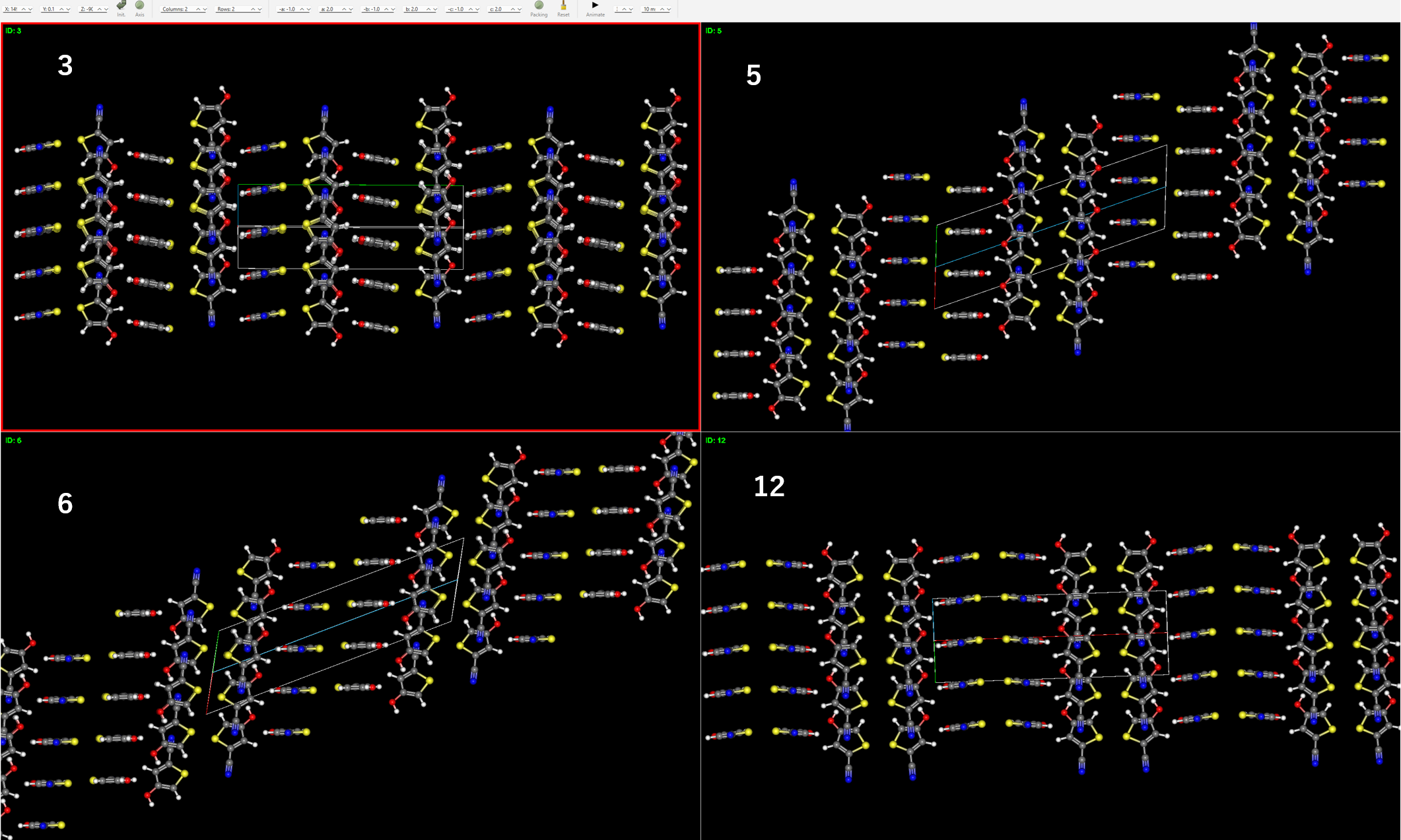Image resolution: width=1401 pixels, height=840 pixels.
Task: Click the Init. arrow icon
Action: (x=120, y=6)
